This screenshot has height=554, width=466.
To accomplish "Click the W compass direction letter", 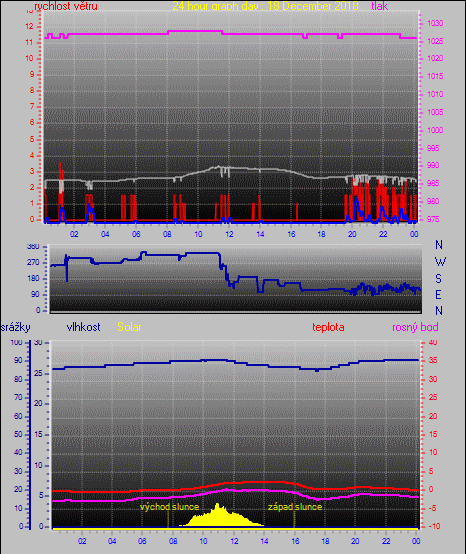I will (x=440, y=262).
